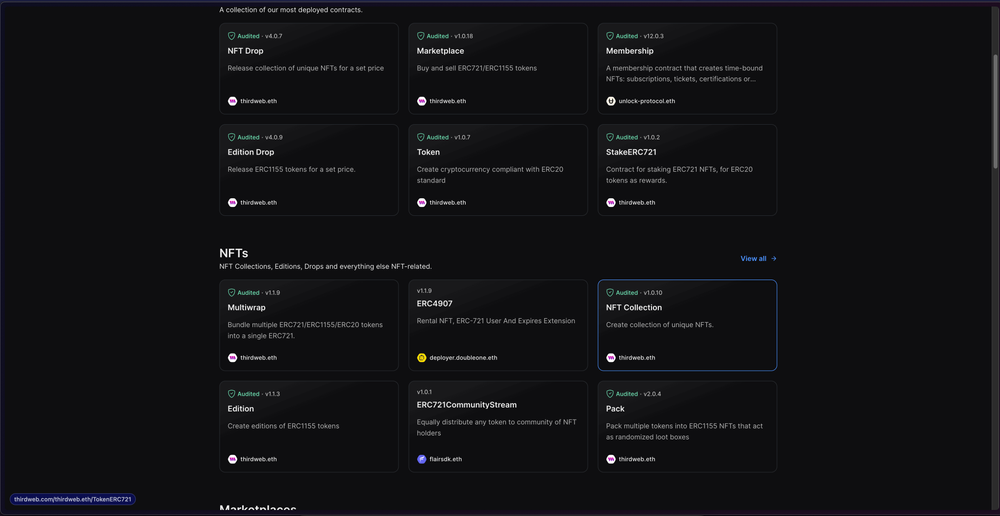Click the thirdweb.eth avatar on NFT Drop card
1000x516 pixels.
pos(233,101)
